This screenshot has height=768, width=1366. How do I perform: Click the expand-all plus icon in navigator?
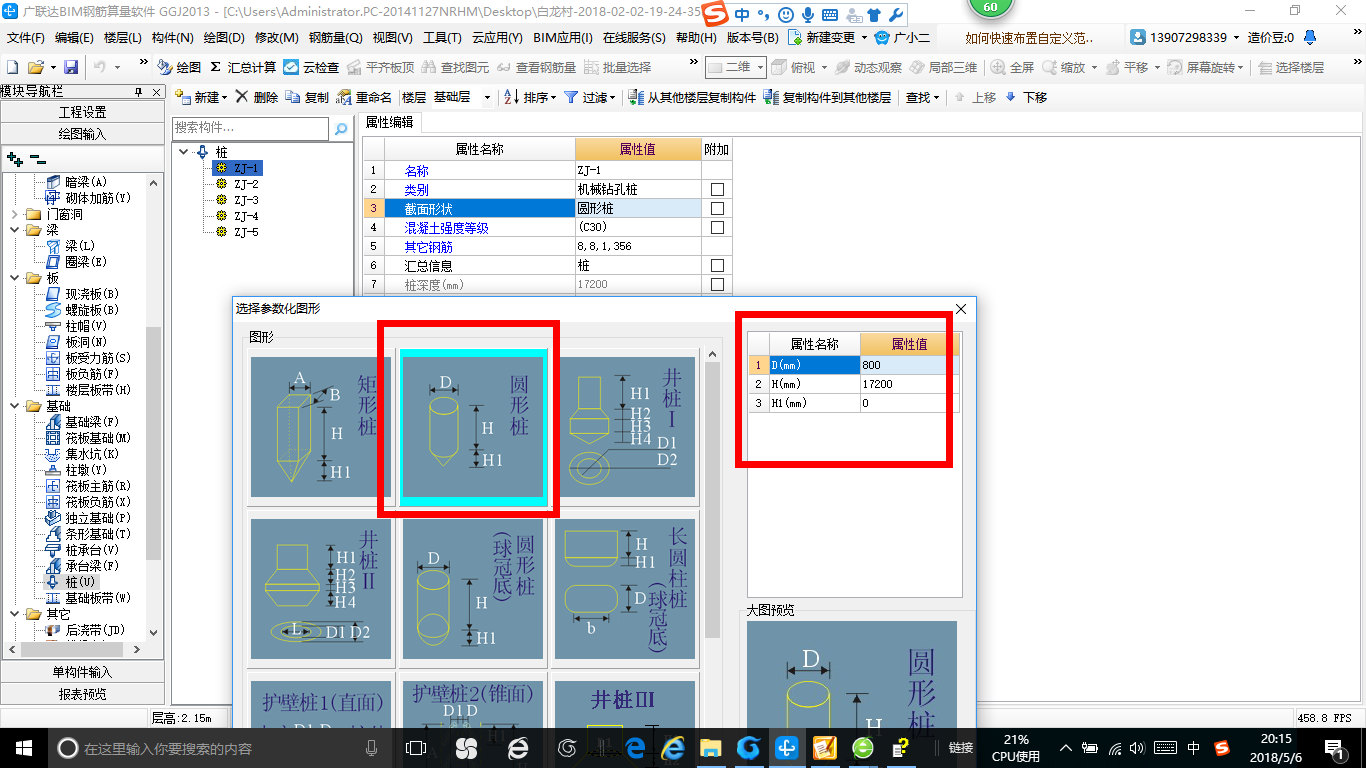click(x=14, y=158)
